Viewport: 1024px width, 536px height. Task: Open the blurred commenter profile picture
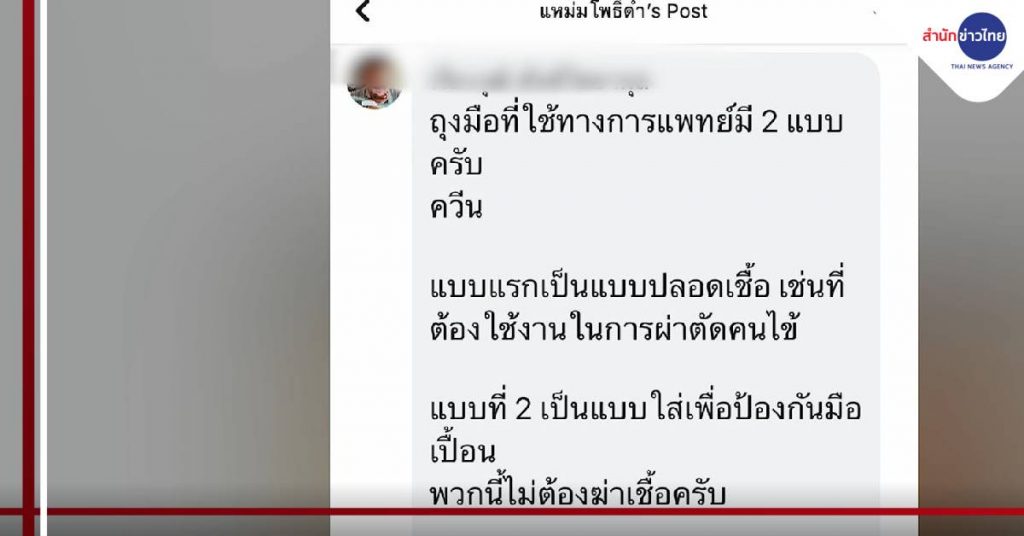click(374, 82)
